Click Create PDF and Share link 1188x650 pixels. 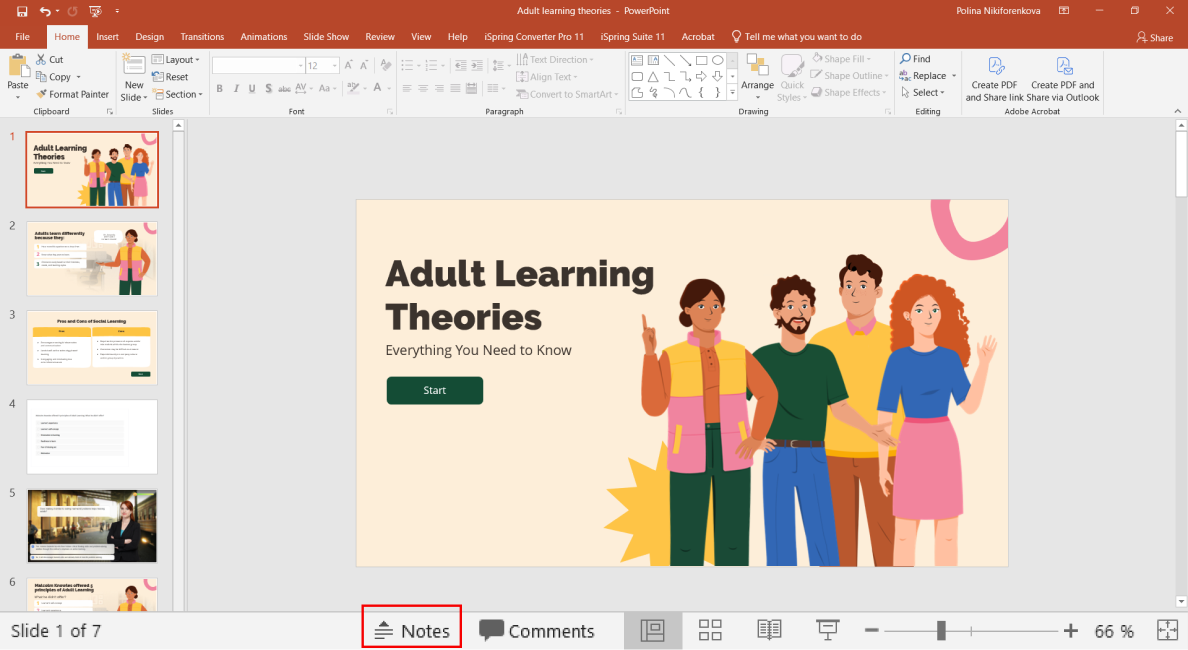994,79
